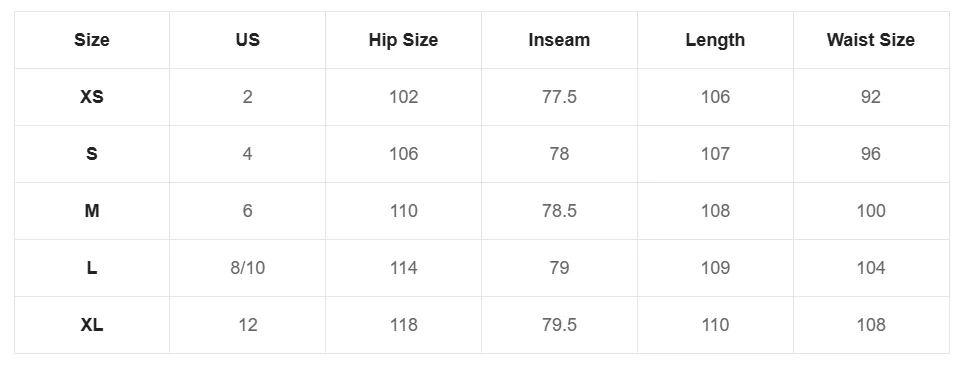Viewport: 966px width, 371px height.
Task: Click the Inseam column header
Action: pos(559,40)
